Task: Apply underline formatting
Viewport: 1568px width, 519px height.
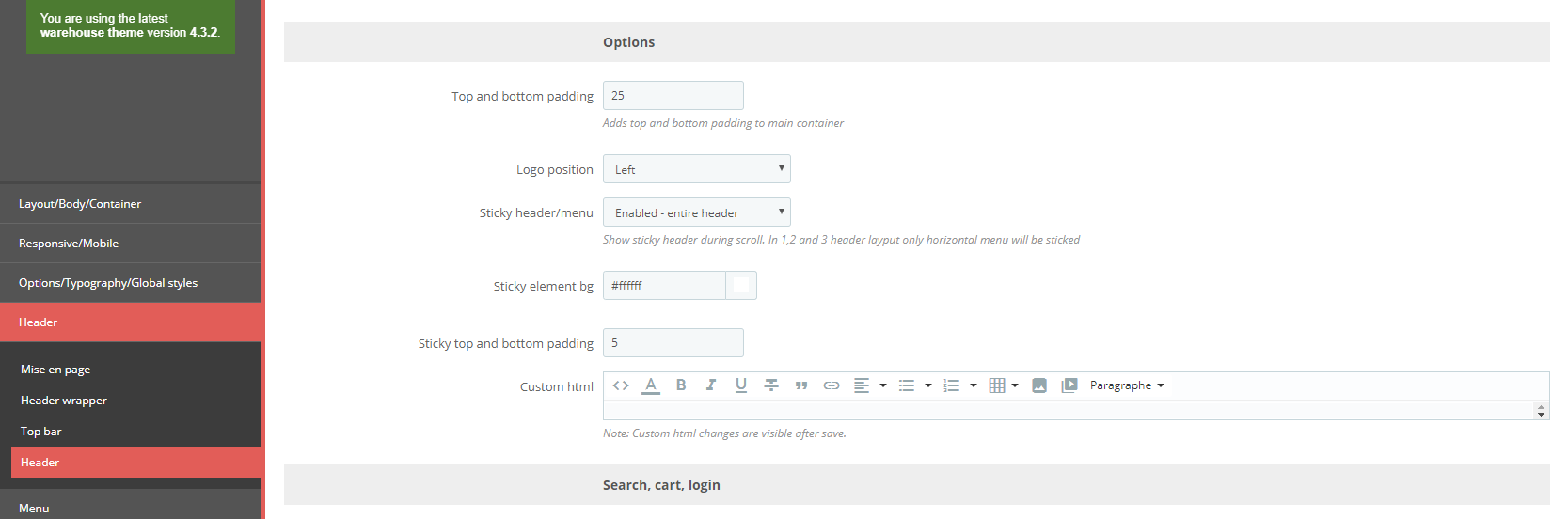Action: (741, 385)
